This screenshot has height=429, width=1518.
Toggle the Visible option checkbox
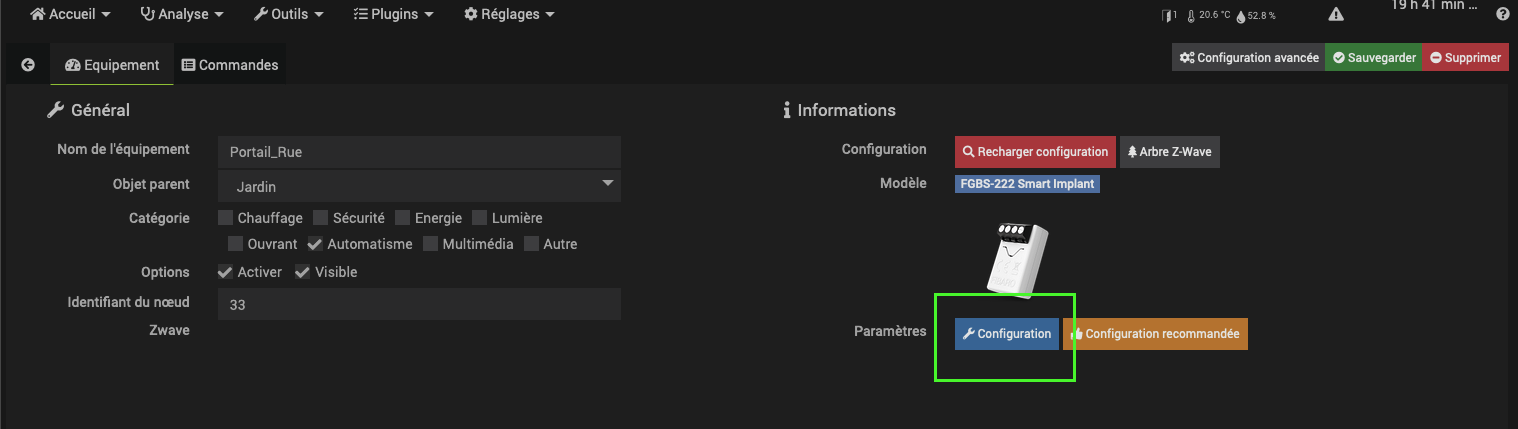[302, 272]
